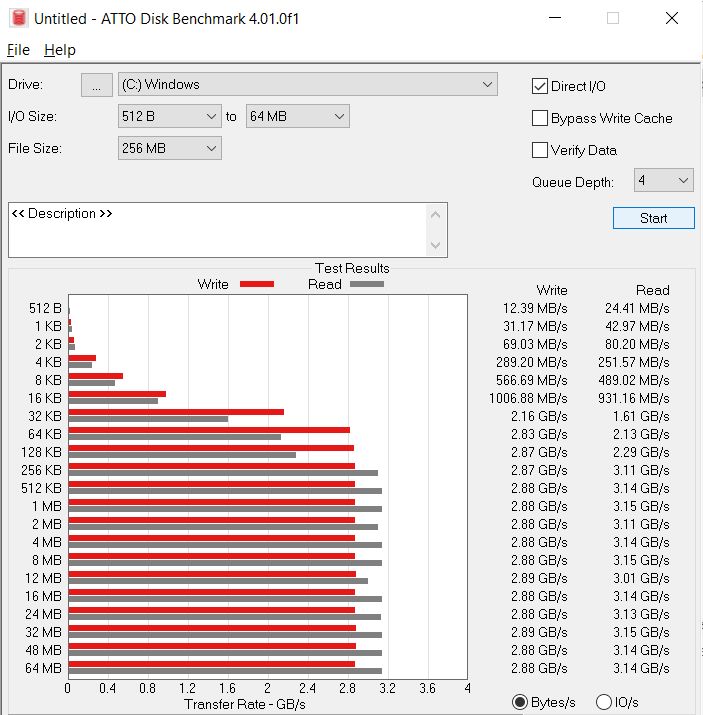Open the 512 B I/O size dropdown
The width and height of the screenshot is (703, 715).
(170, 116)
